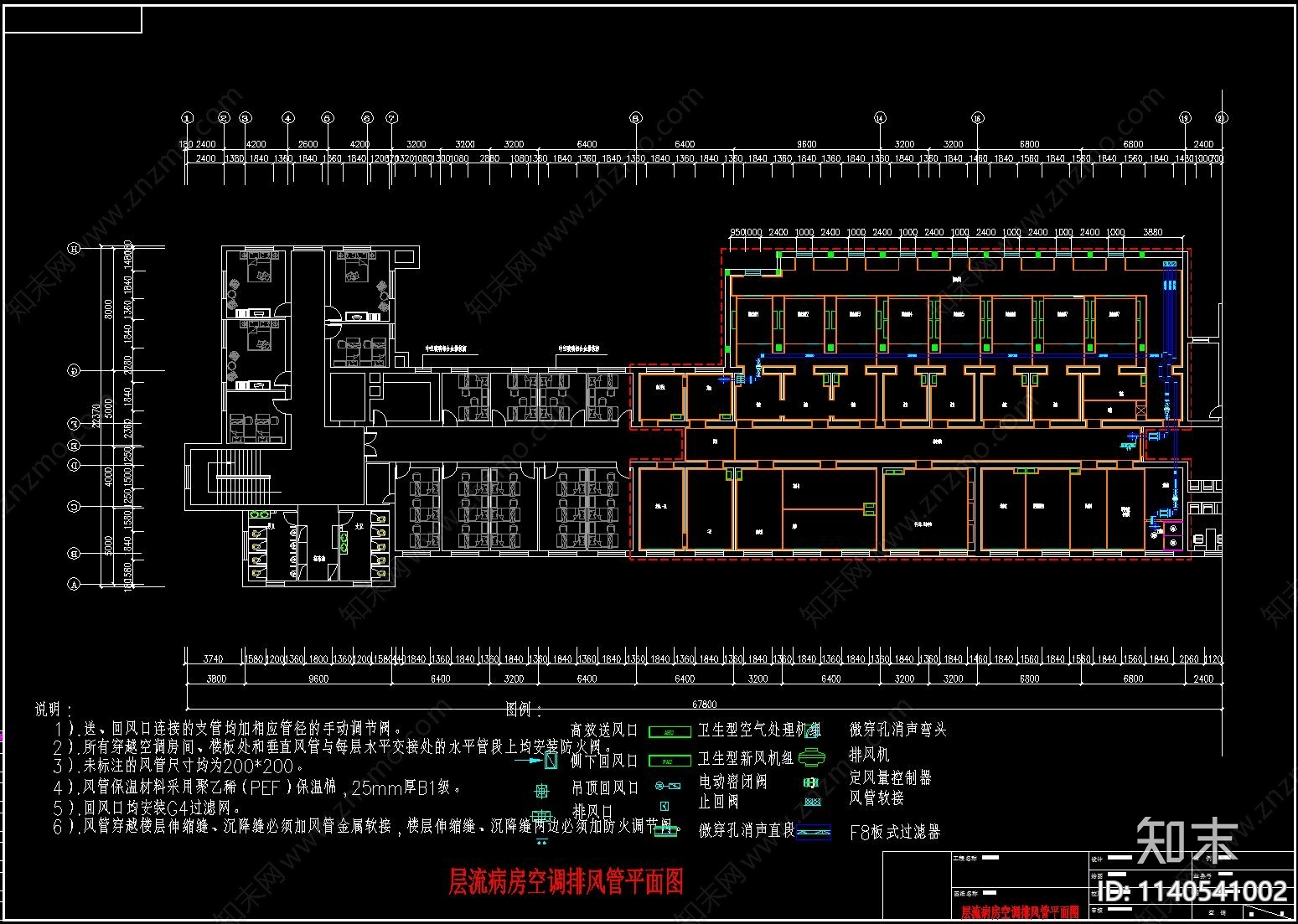This screenshot has height=924, width=1298.
Task: Select the 止回阀 check valve legend symbol
Action: point(665,806)
